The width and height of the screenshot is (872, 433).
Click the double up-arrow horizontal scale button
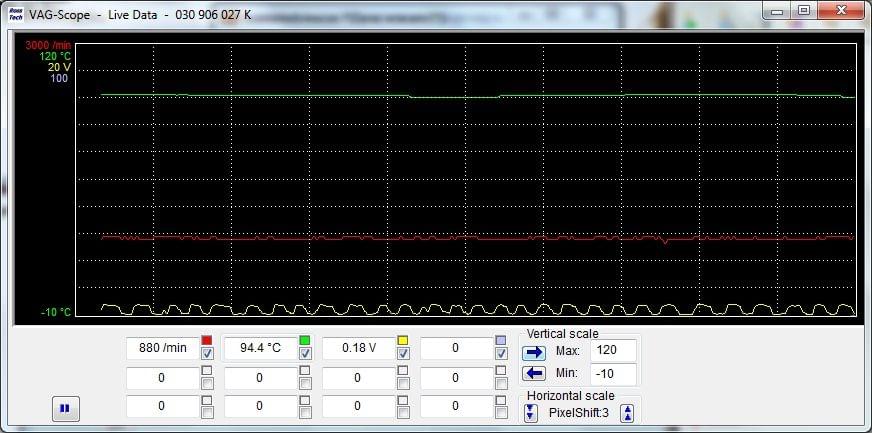tap(628, 413)
